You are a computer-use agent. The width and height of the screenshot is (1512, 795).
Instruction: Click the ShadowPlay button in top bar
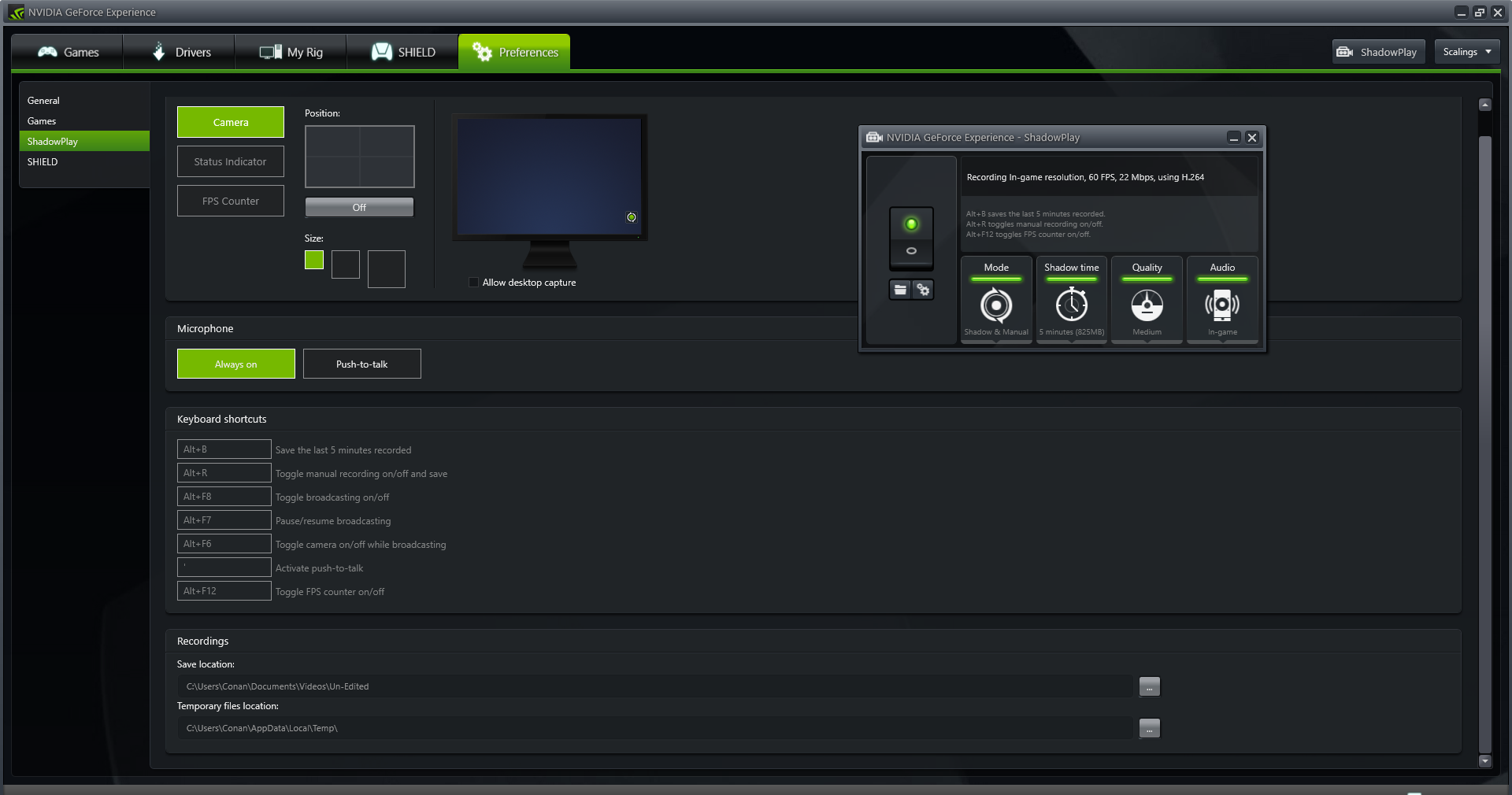[x=1378, y=52]
